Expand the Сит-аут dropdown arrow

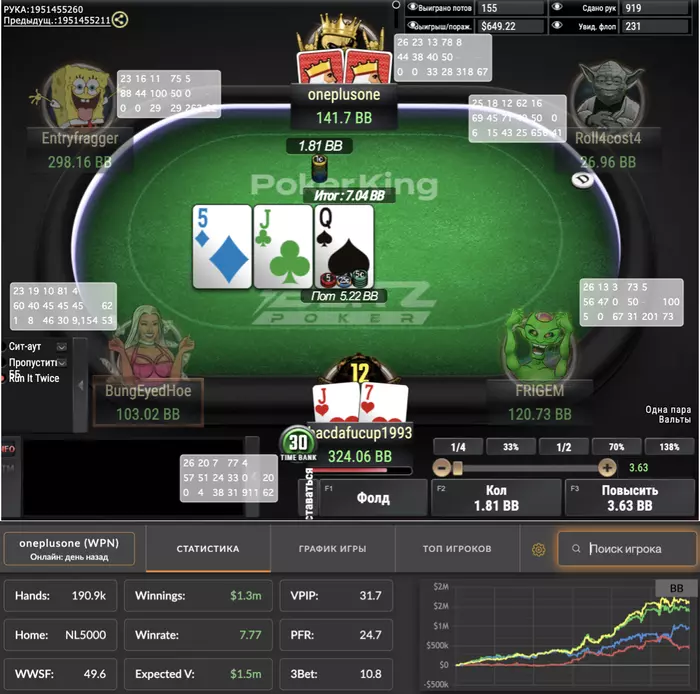[x=62, y=347]
